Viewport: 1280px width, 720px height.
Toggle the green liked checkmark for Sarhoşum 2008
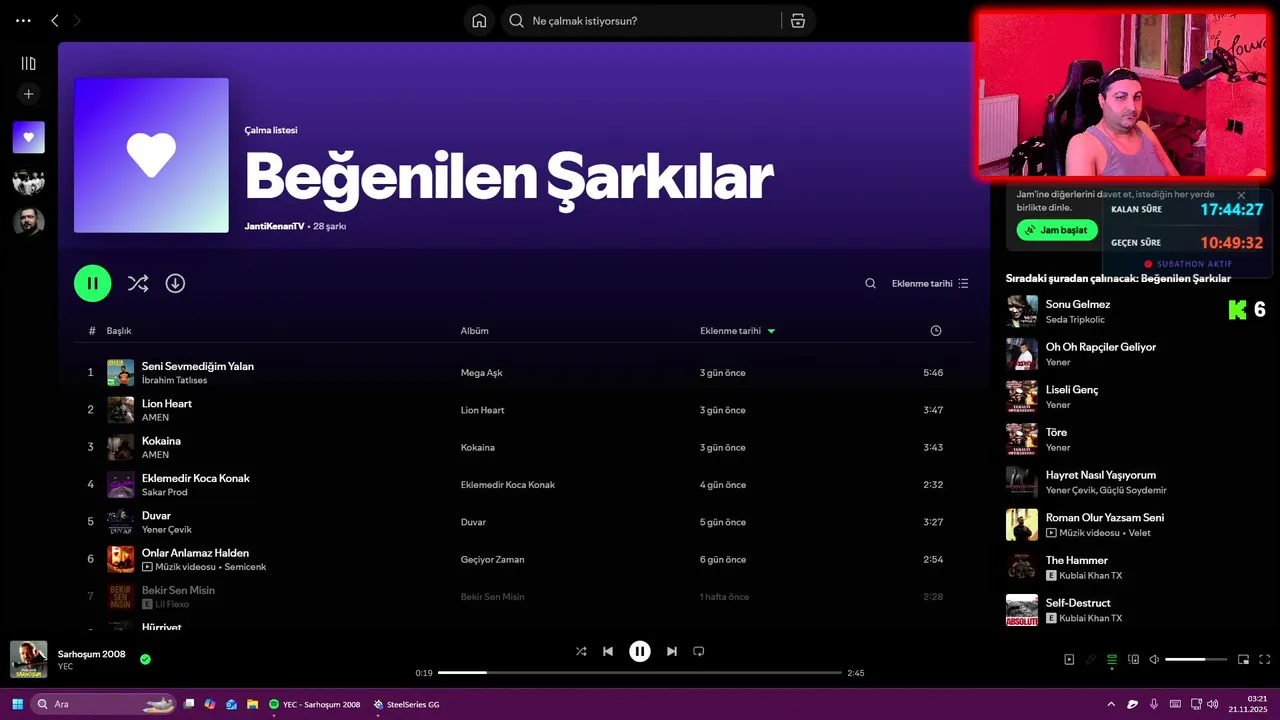[145, 659]
